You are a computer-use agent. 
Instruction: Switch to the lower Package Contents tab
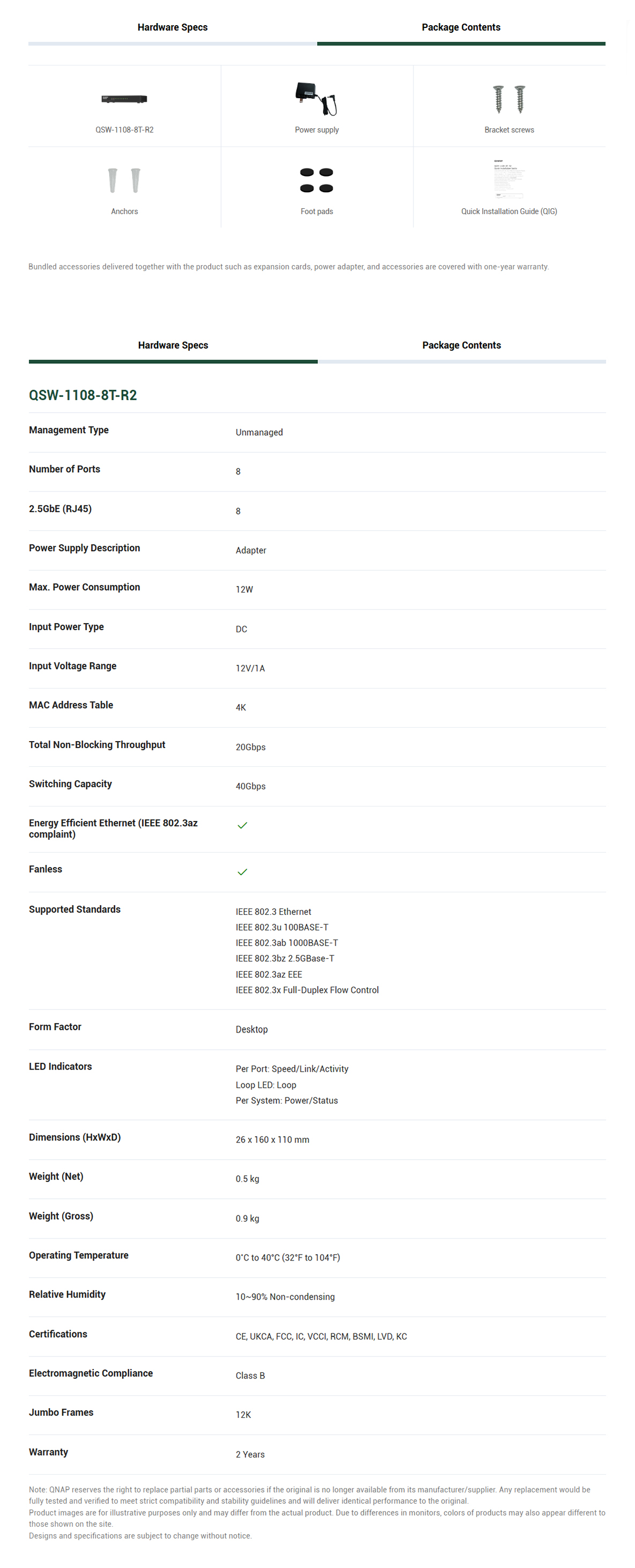(462, 345)
